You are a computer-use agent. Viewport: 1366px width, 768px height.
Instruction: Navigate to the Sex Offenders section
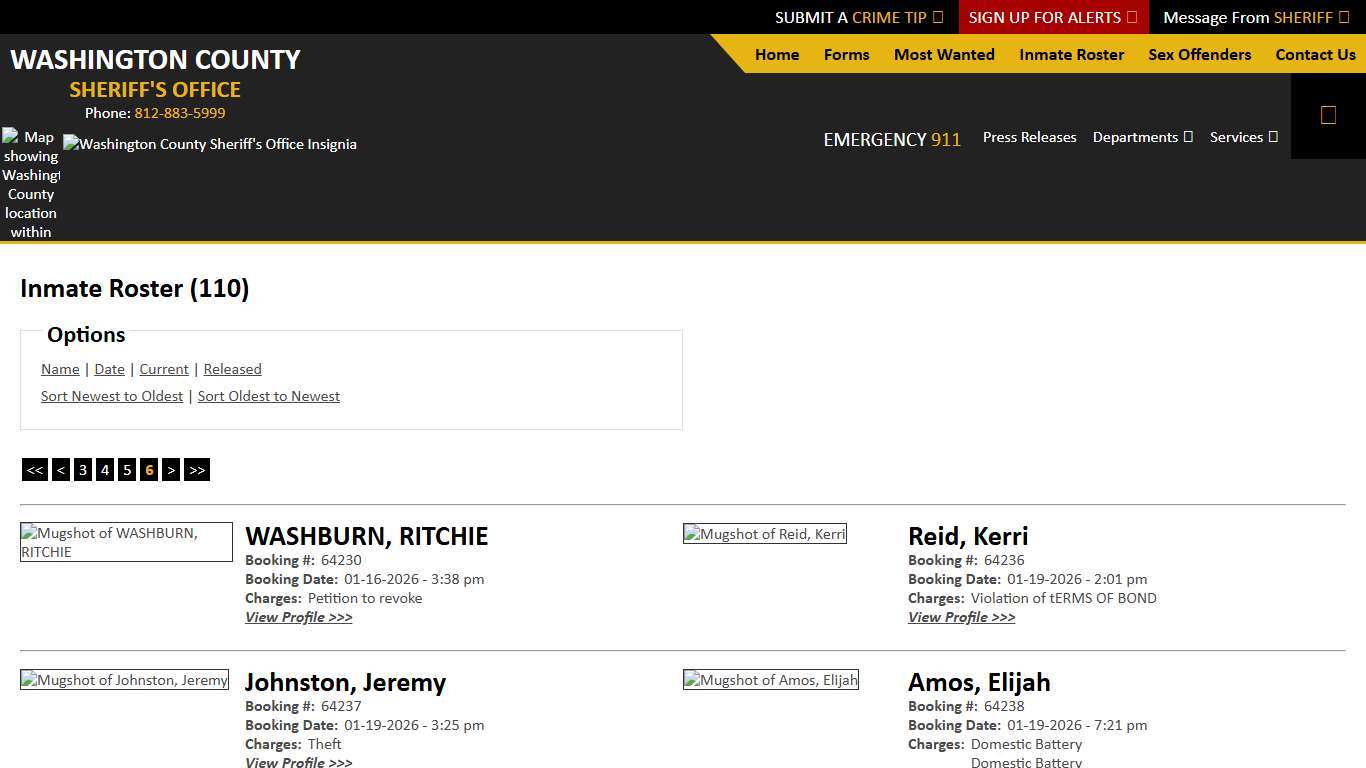point(1199,55)
